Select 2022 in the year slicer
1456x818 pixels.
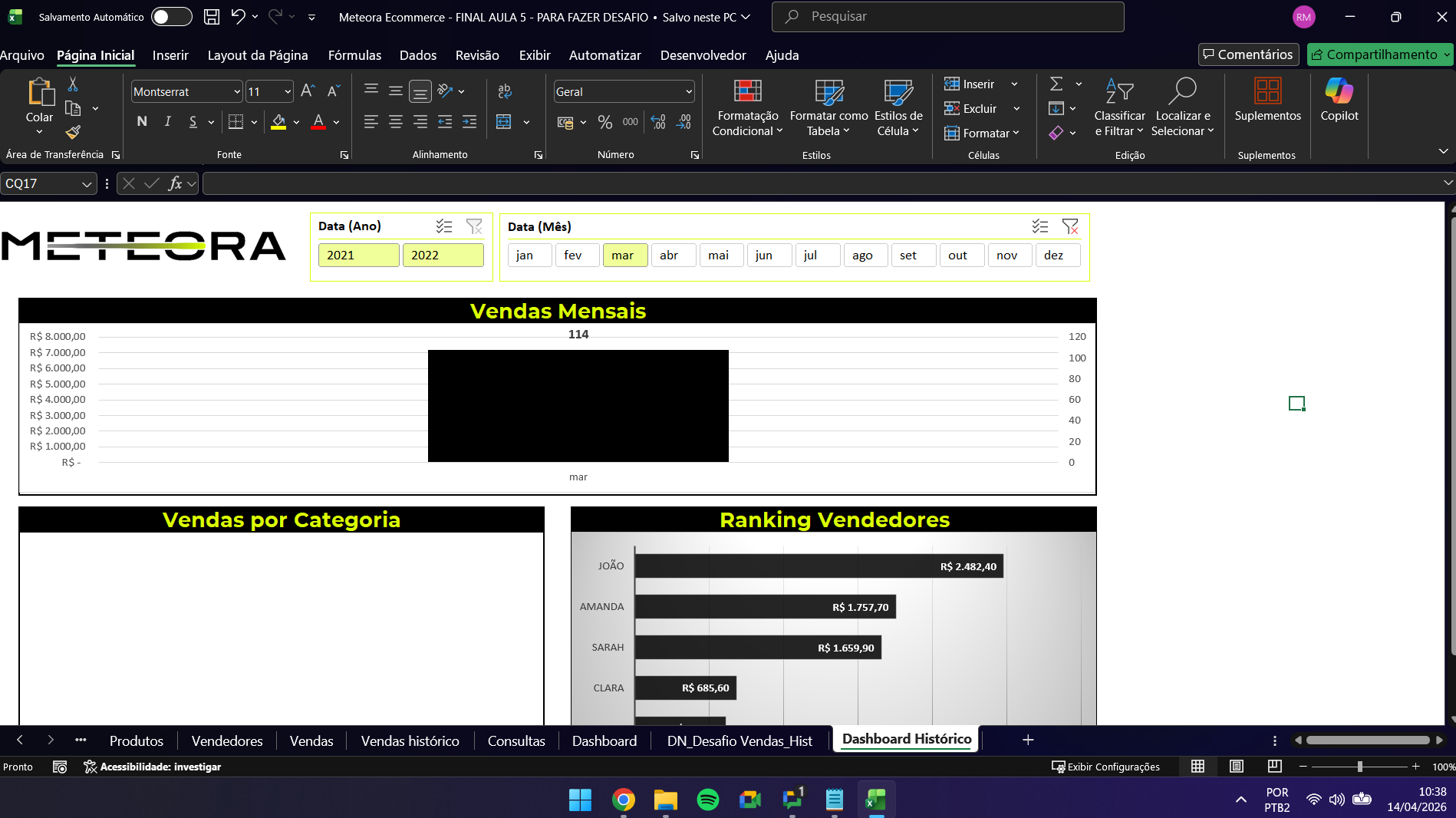(443, 256)
